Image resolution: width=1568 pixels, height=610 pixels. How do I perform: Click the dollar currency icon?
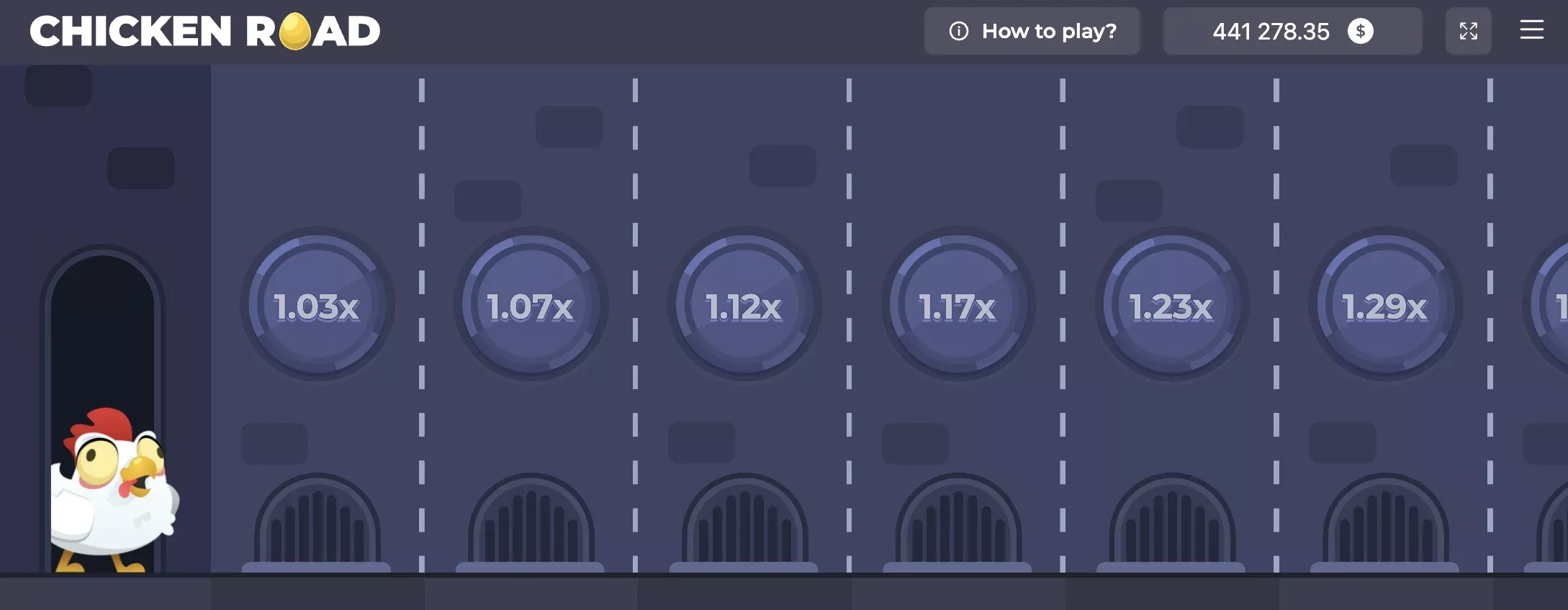(1360, 31)
